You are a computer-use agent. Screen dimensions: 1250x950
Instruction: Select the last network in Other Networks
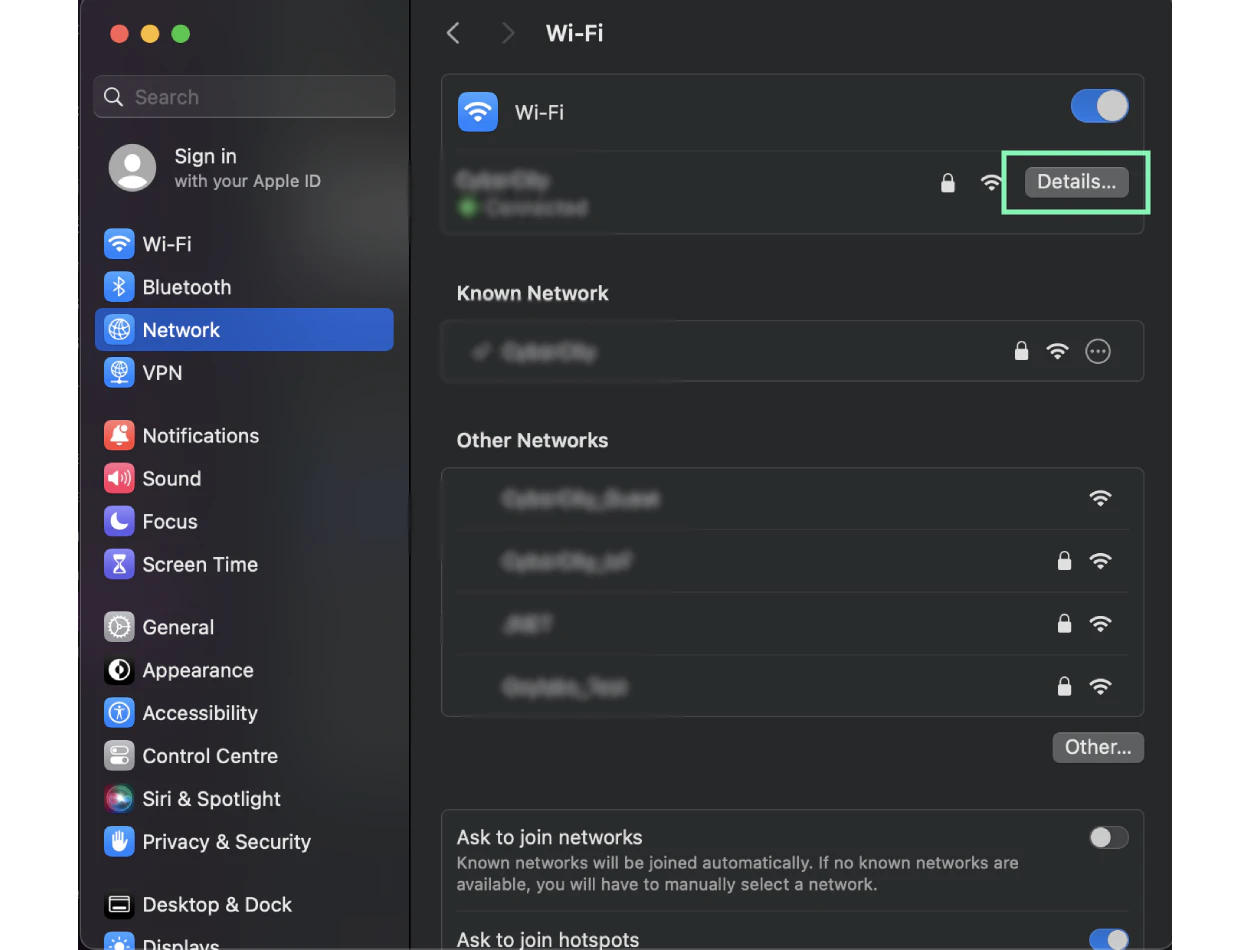click(x=792, y=686)
